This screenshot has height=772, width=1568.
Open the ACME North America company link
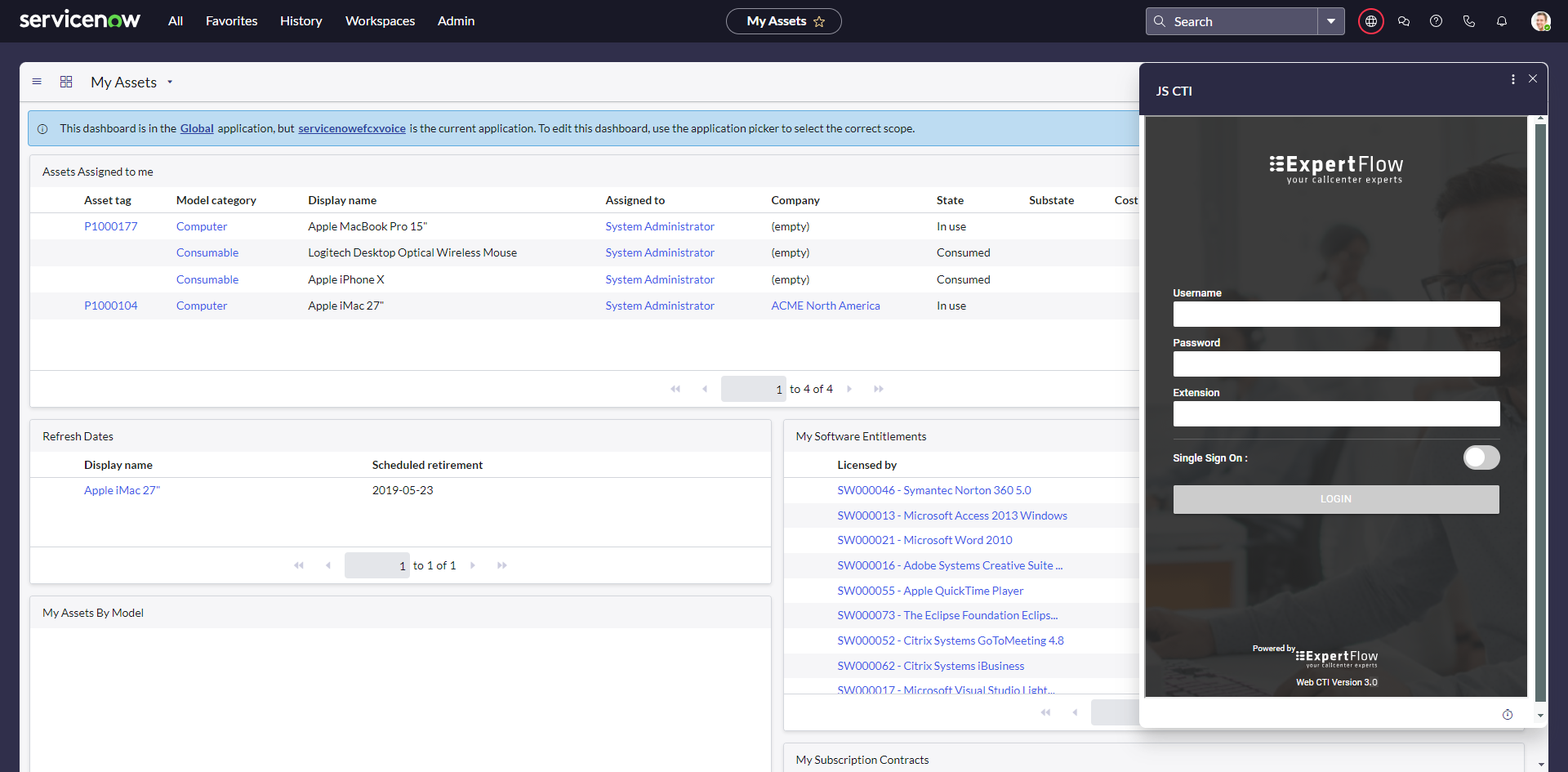[825, 306]
